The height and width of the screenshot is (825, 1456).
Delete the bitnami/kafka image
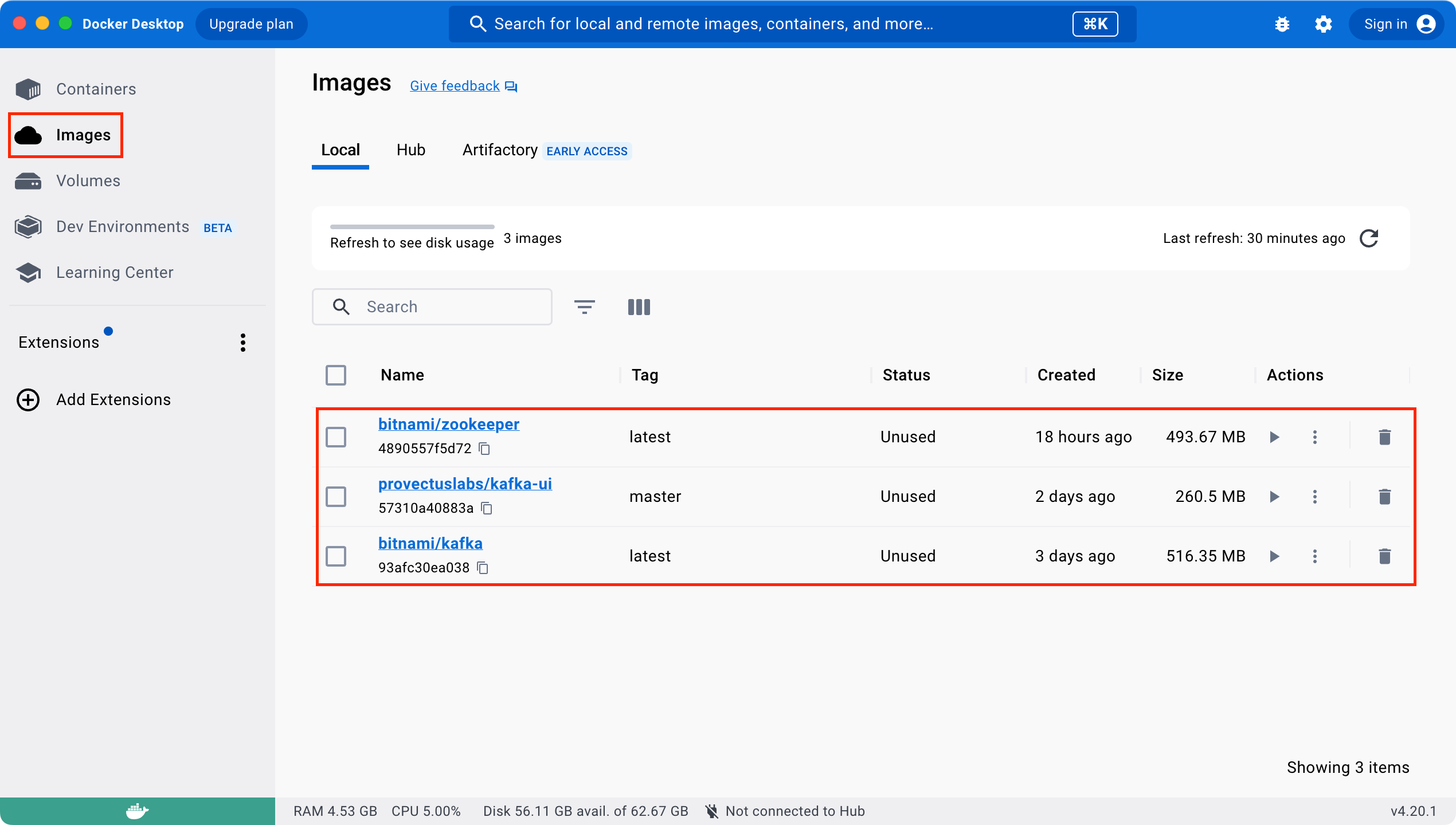(x=1384, y=556)
